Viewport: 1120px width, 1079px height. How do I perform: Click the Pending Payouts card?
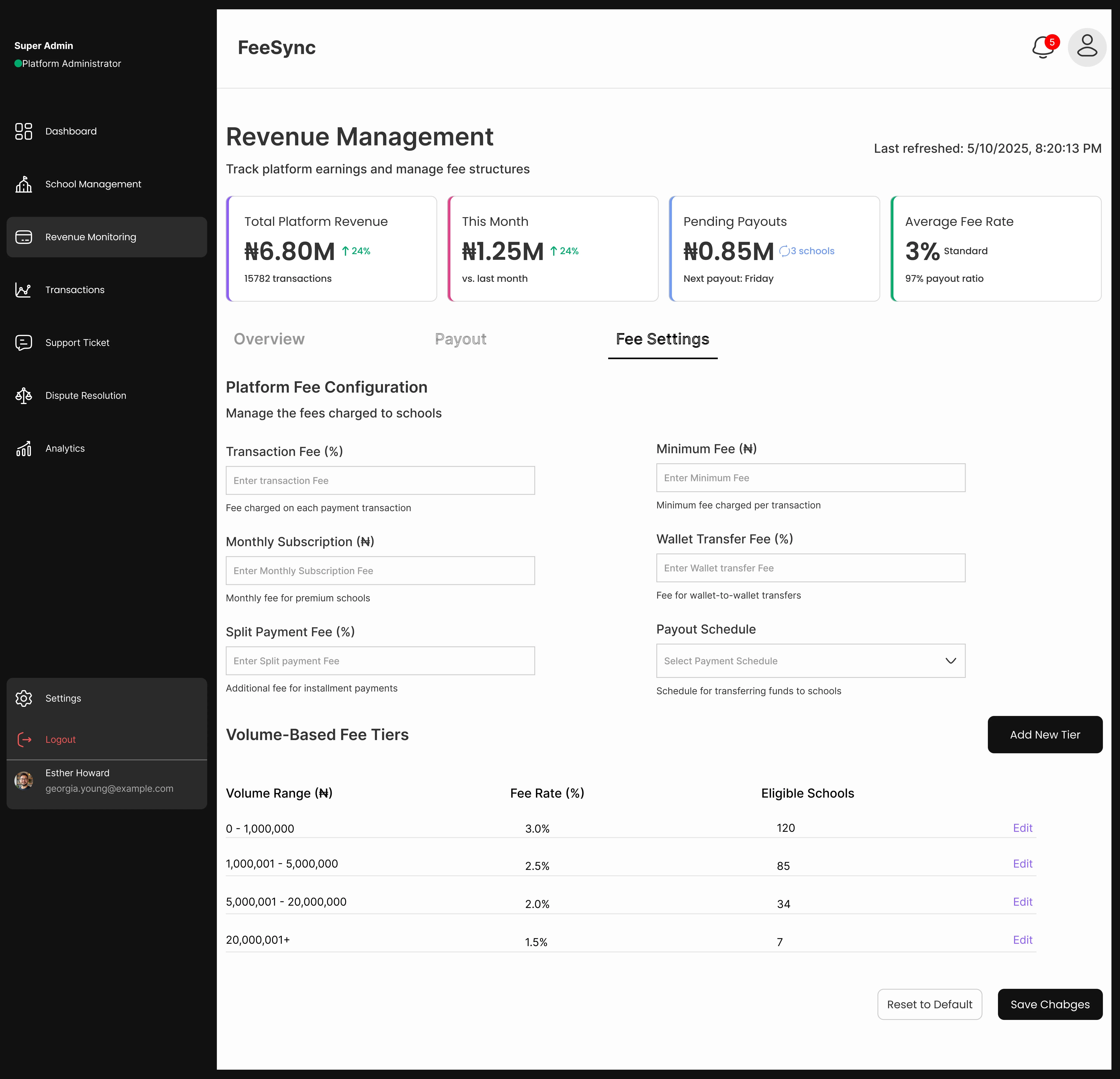tap(774, 249)
